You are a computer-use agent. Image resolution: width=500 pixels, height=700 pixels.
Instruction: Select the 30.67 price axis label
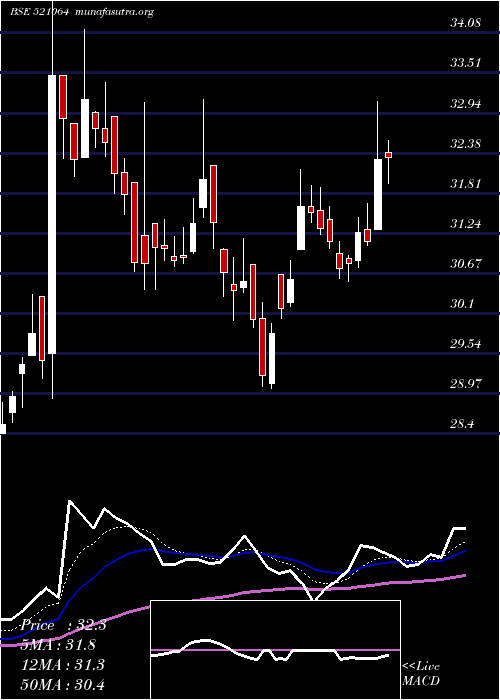point(465,263)
